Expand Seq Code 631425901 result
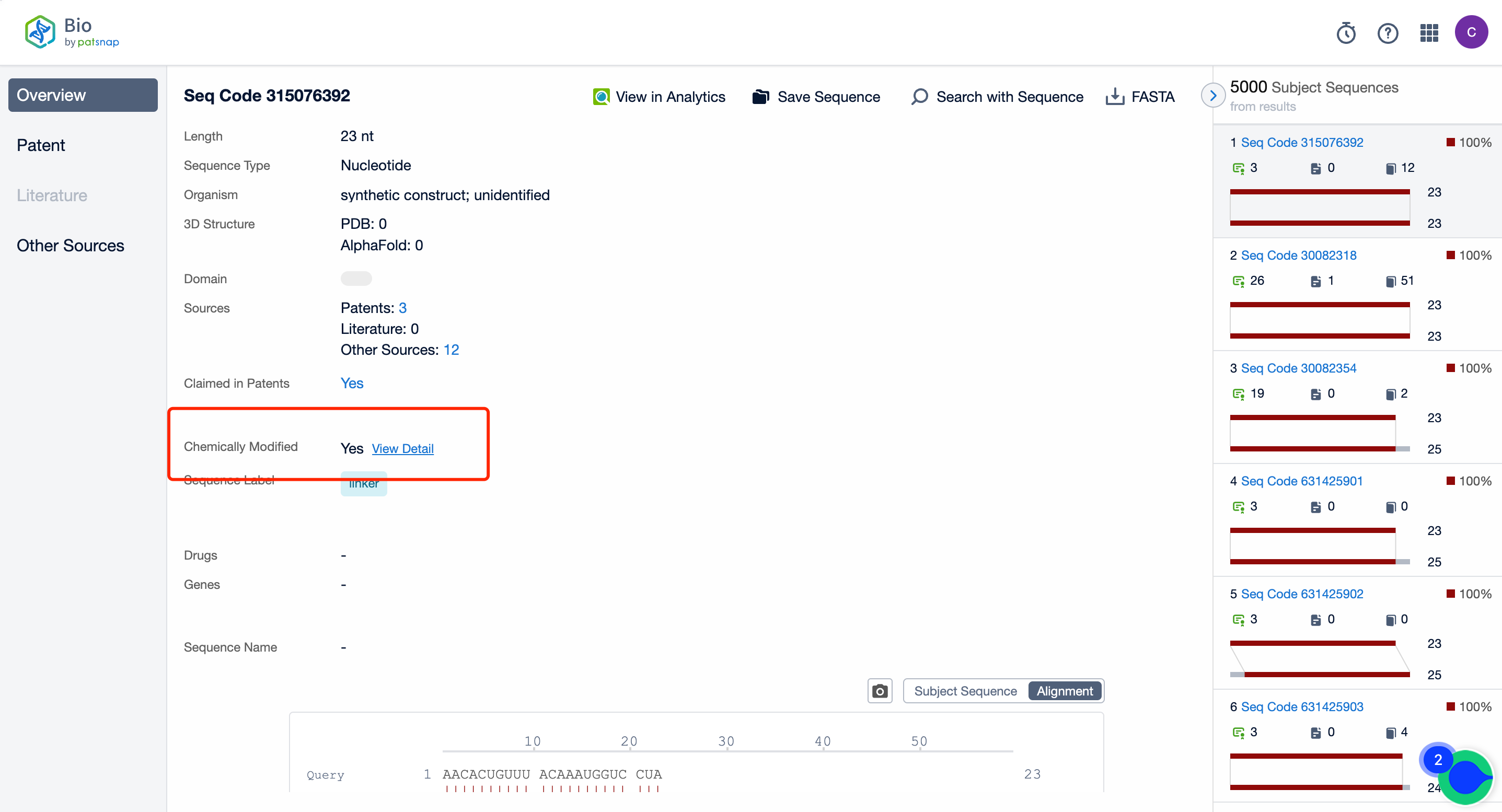 pyautogui.click(x=1302, y=481)
